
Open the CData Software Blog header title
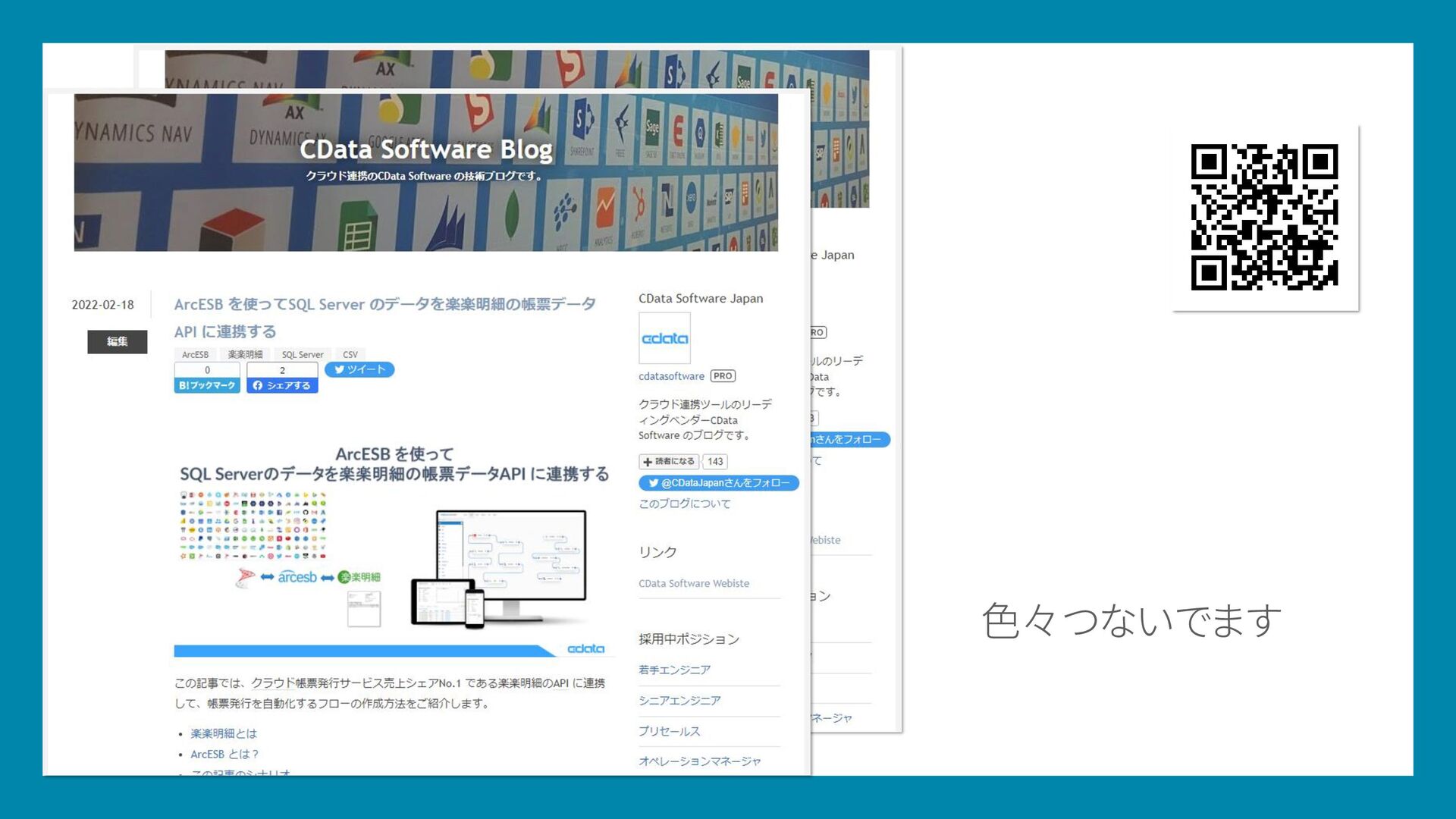tap(425, 149)
